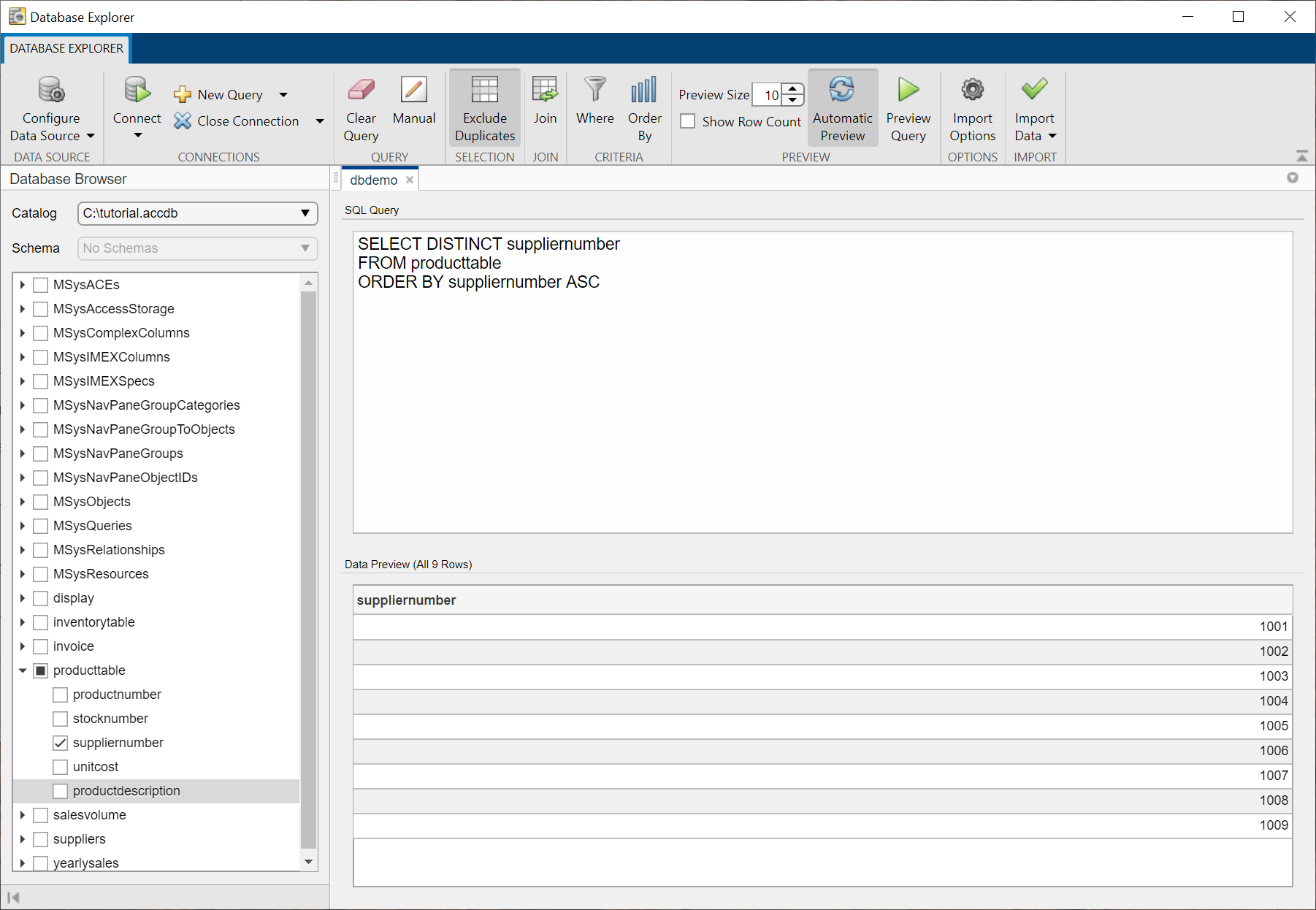Check the stocknumber column

click(x=61, y=719)
